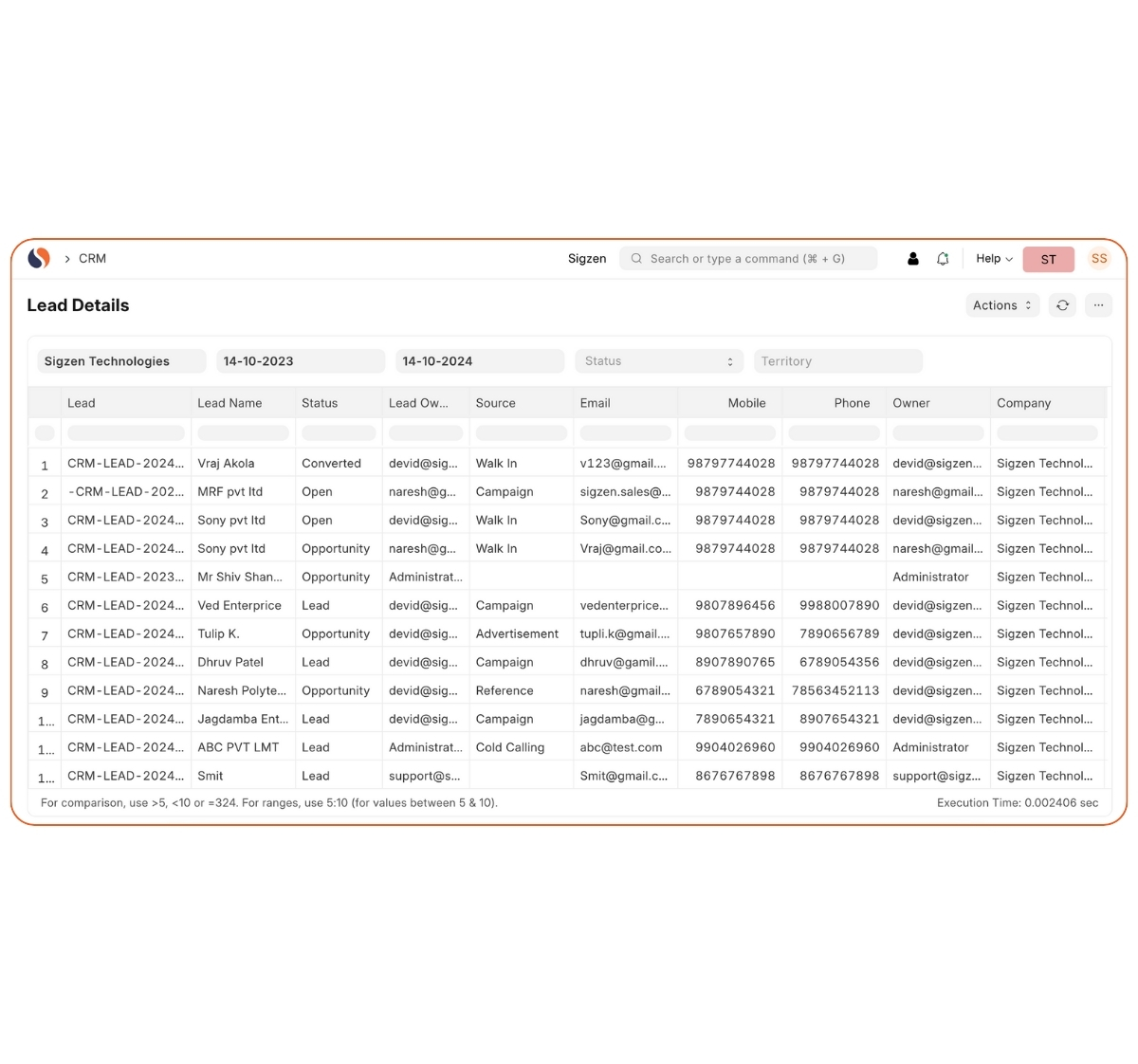Click the red ST badge

(x=1048, y=260)
